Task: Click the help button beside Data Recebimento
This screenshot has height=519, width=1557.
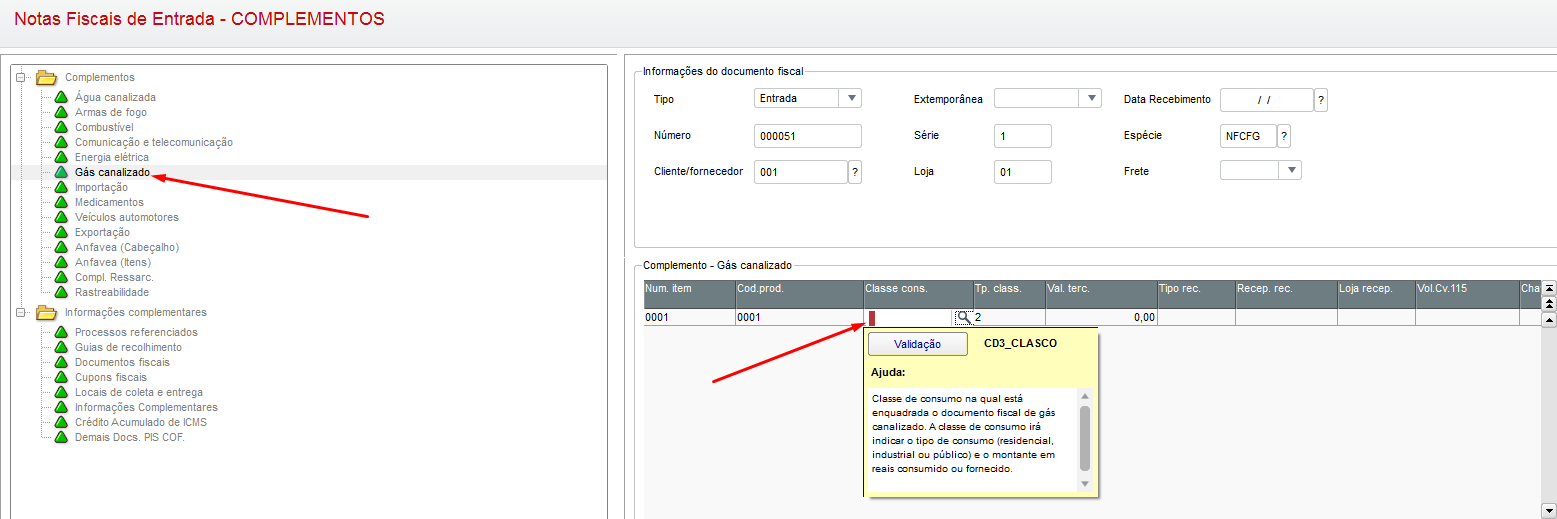Action: coord(1321,100)
